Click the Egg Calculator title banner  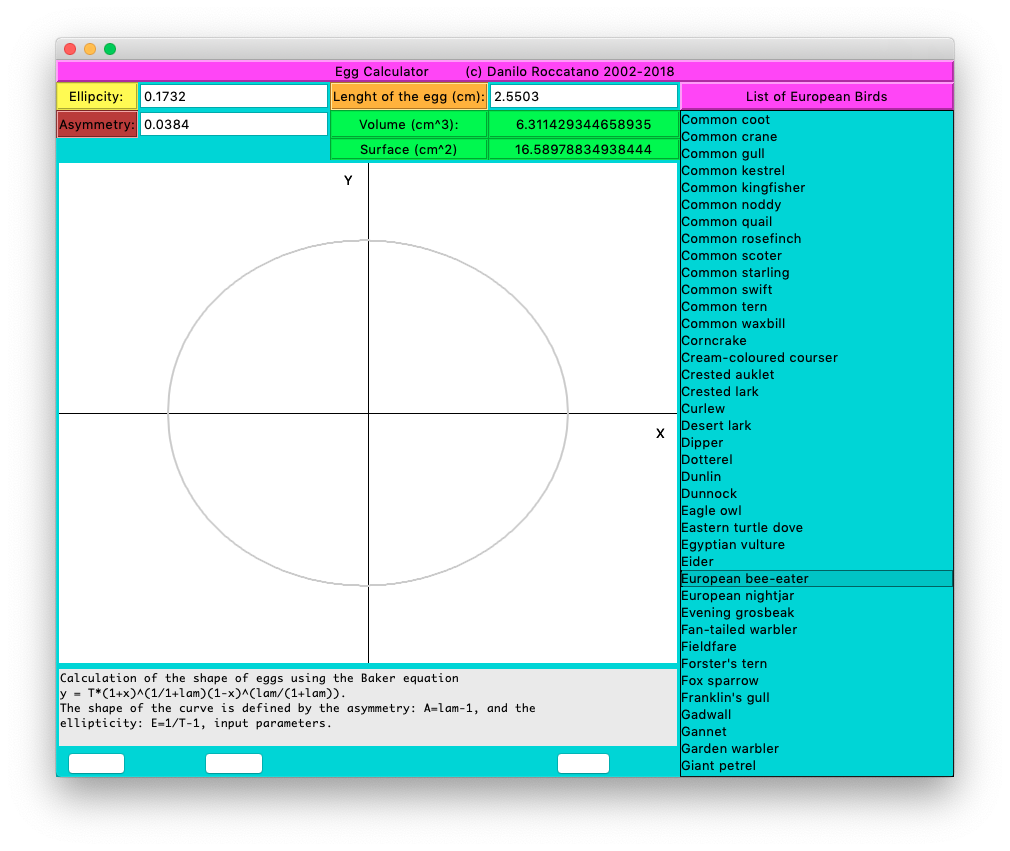[x=504, y=72]
